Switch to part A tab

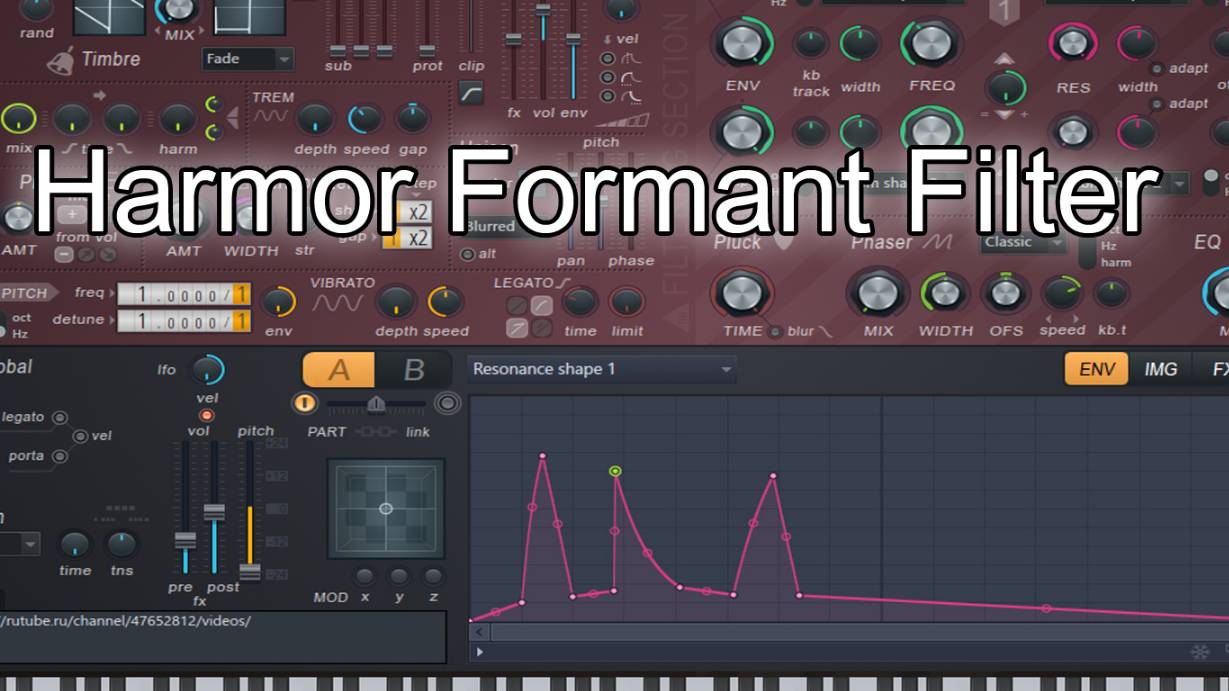click(339, 370)
